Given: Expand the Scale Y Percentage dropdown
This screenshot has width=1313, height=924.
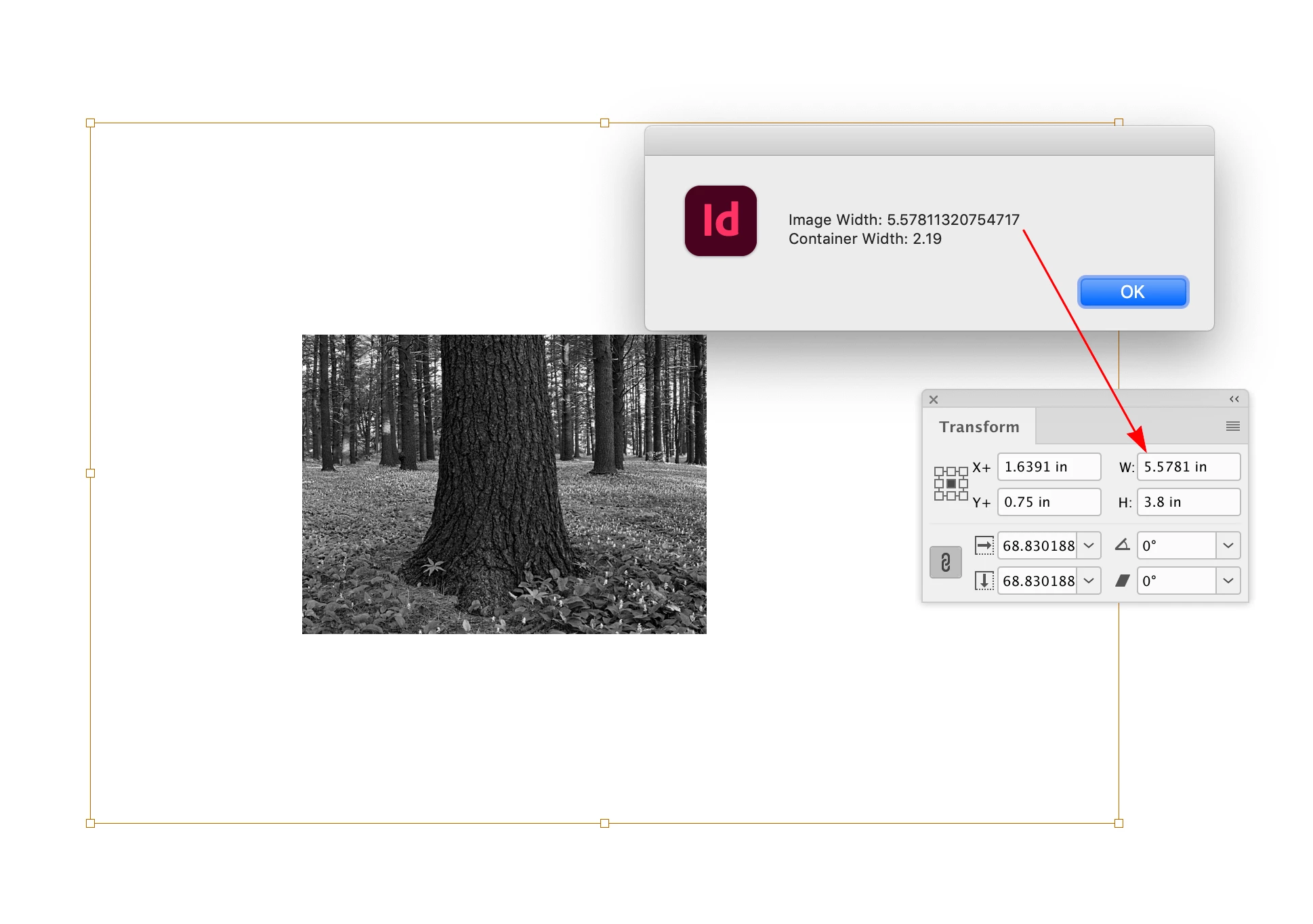Looking at the screenshot, I should pos(1089,581).
